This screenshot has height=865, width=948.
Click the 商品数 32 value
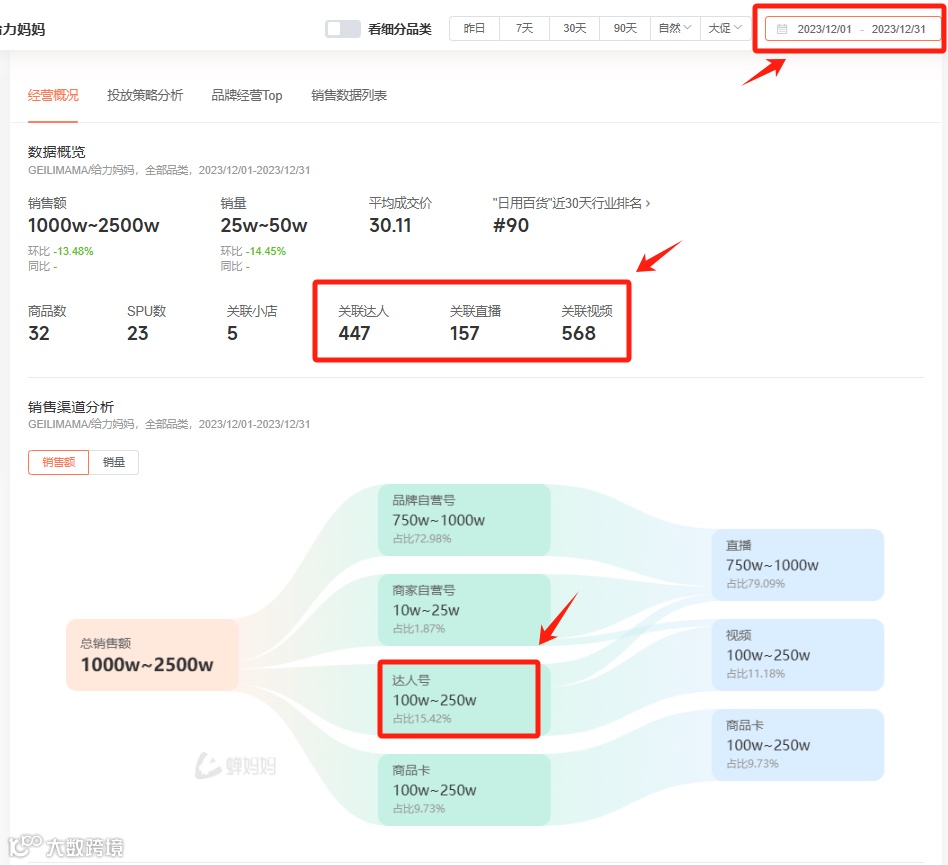(39, 333)
